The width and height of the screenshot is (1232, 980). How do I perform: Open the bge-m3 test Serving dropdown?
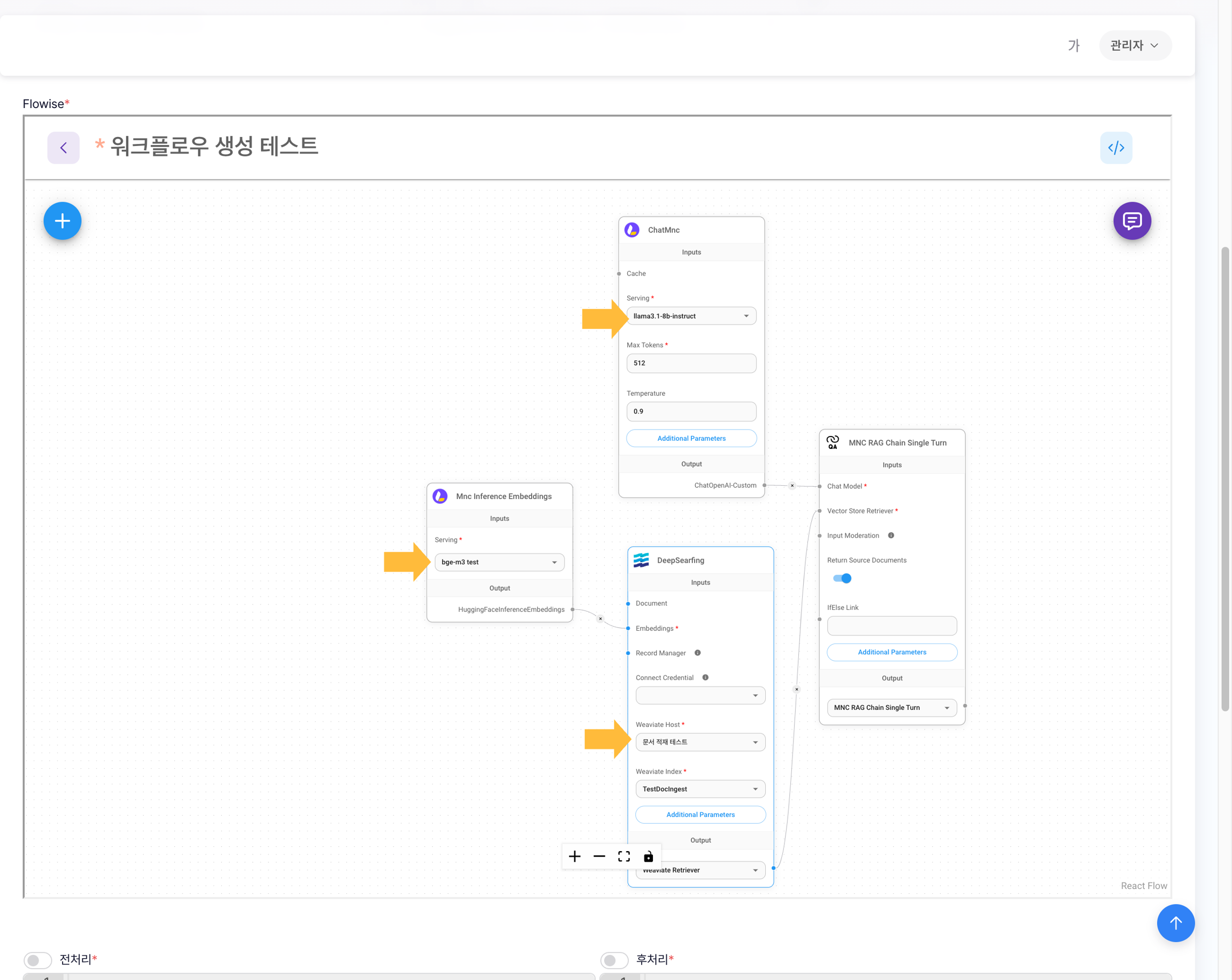pos(499,562)
